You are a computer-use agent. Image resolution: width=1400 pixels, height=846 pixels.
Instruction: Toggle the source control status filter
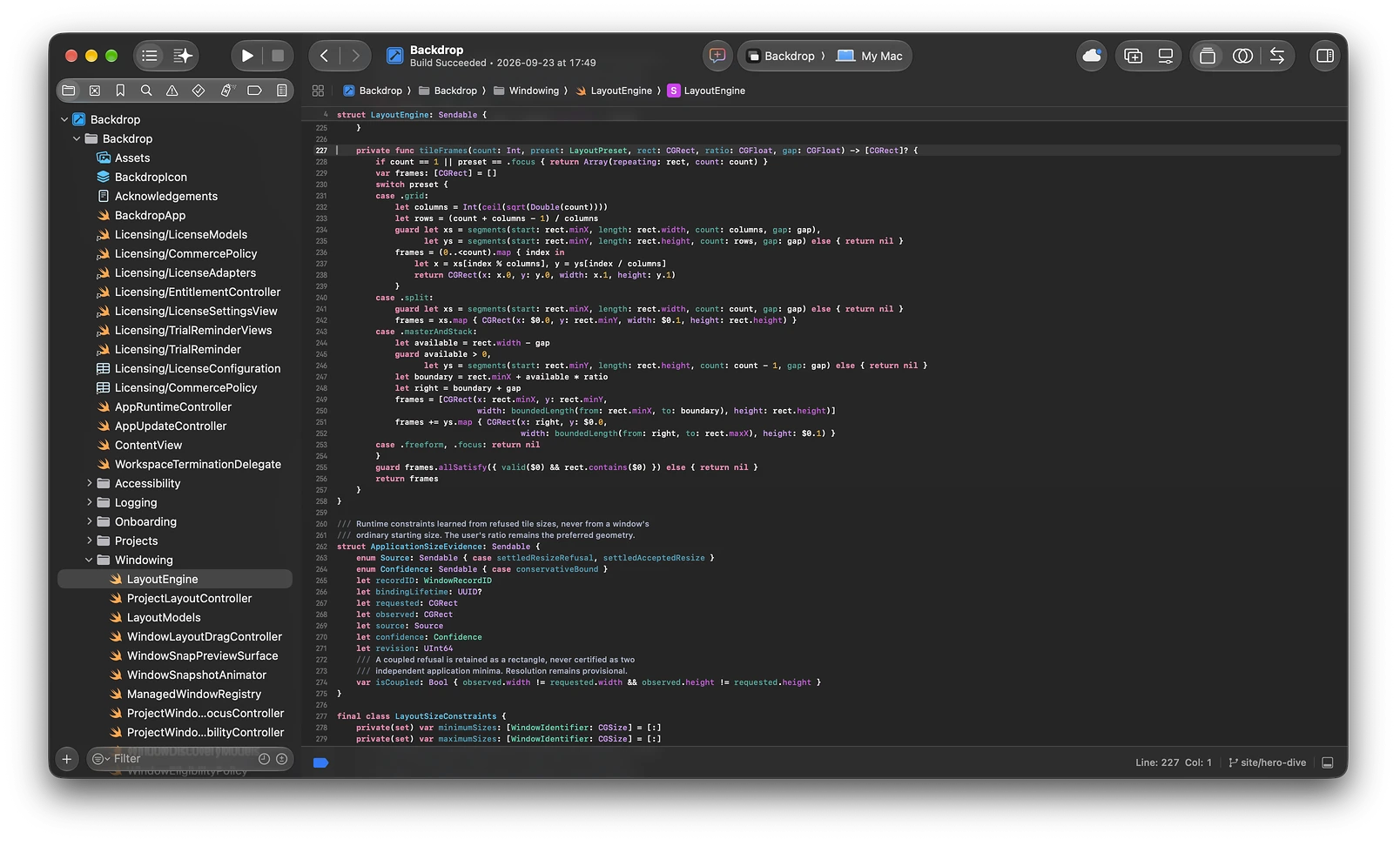point(281,759)
